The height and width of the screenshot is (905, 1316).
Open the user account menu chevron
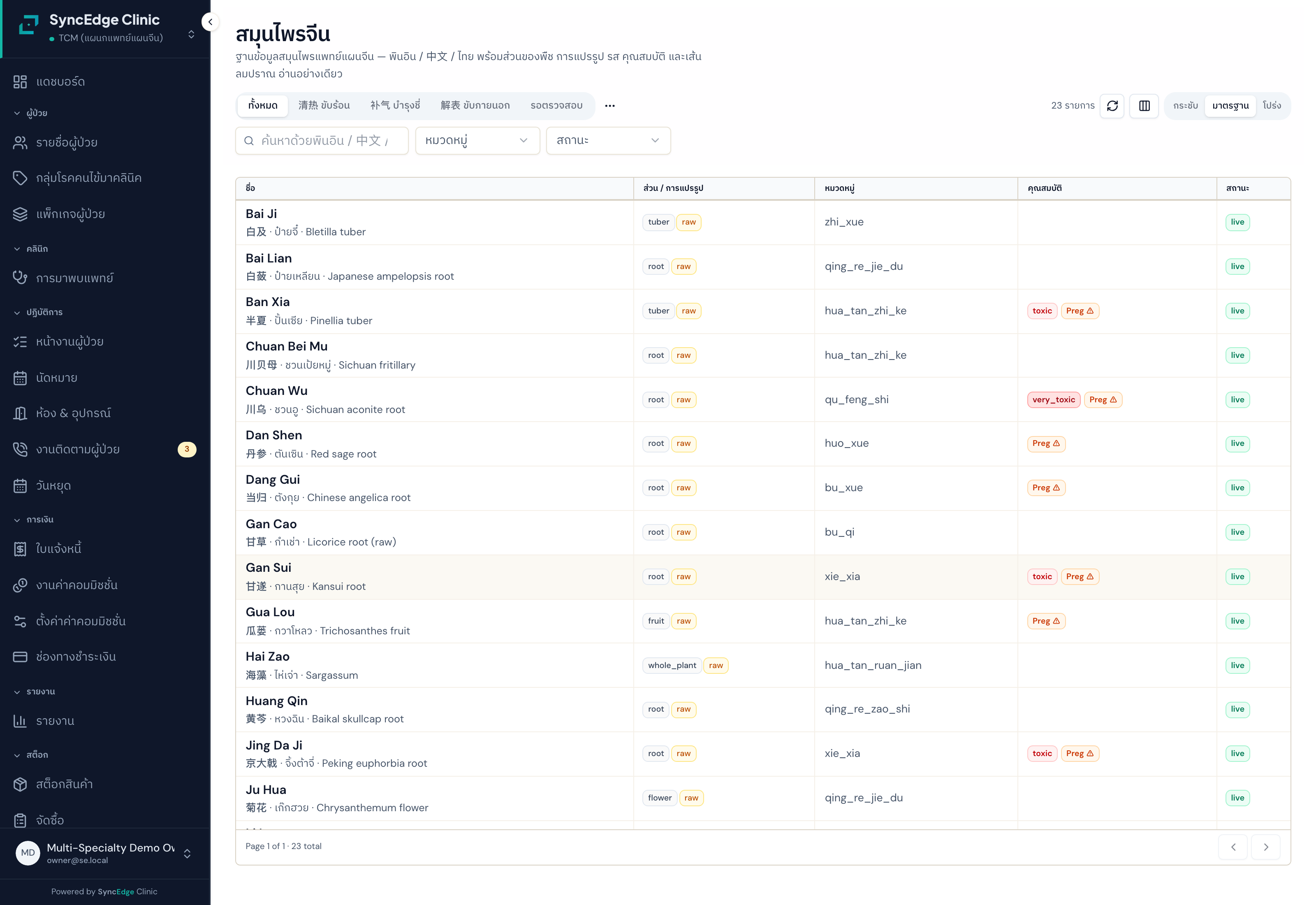[187, 854]
